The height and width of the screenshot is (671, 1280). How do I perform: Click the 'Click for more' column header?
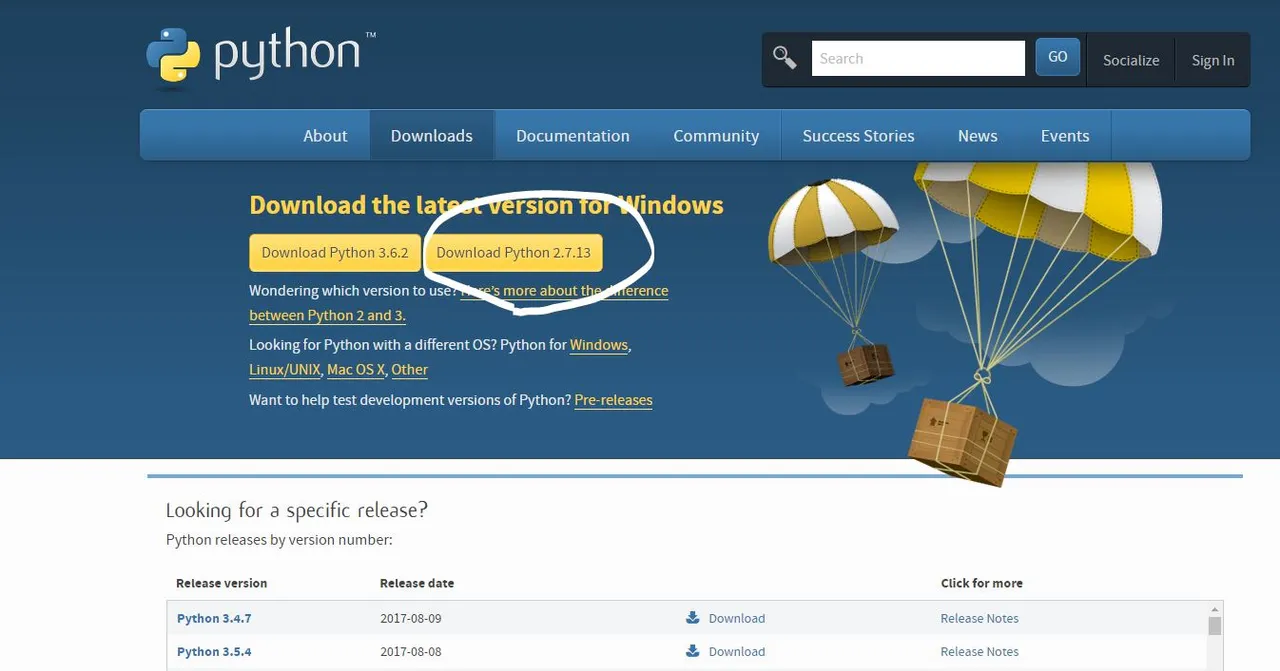tap(982, 583)
